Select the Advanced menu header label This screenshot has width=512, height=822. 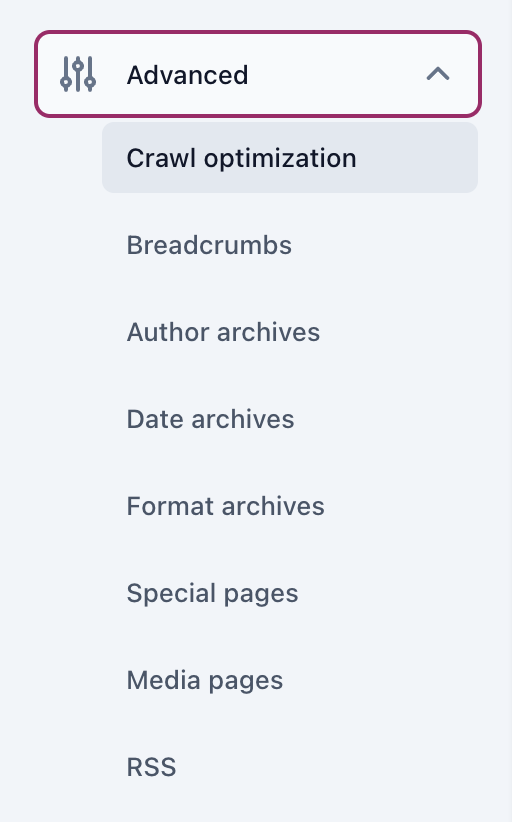188,74
